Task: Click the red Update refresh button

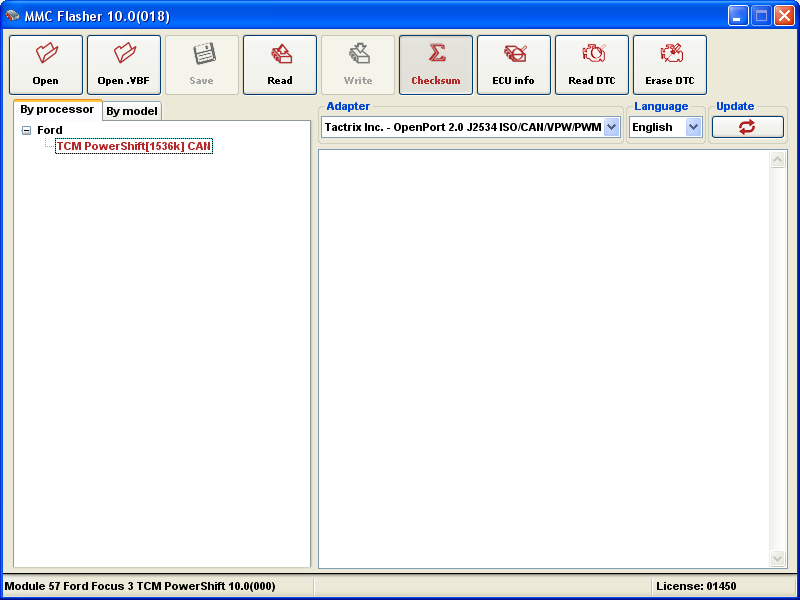Action: point(747,127)
